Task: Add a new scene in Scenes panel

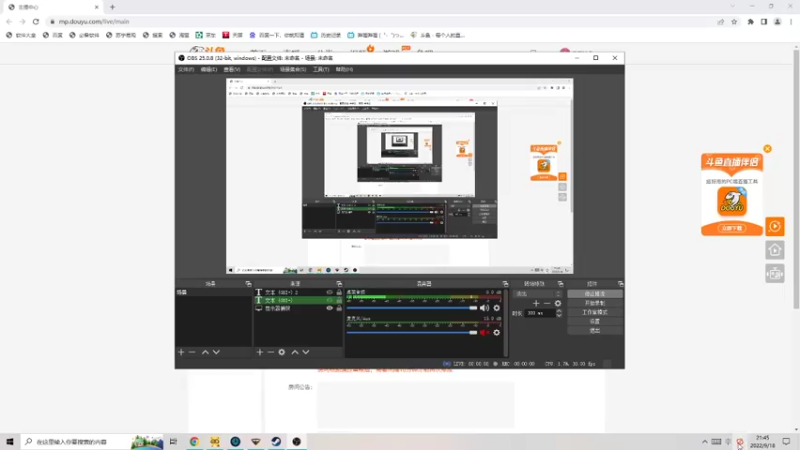Action: point(181,352)
